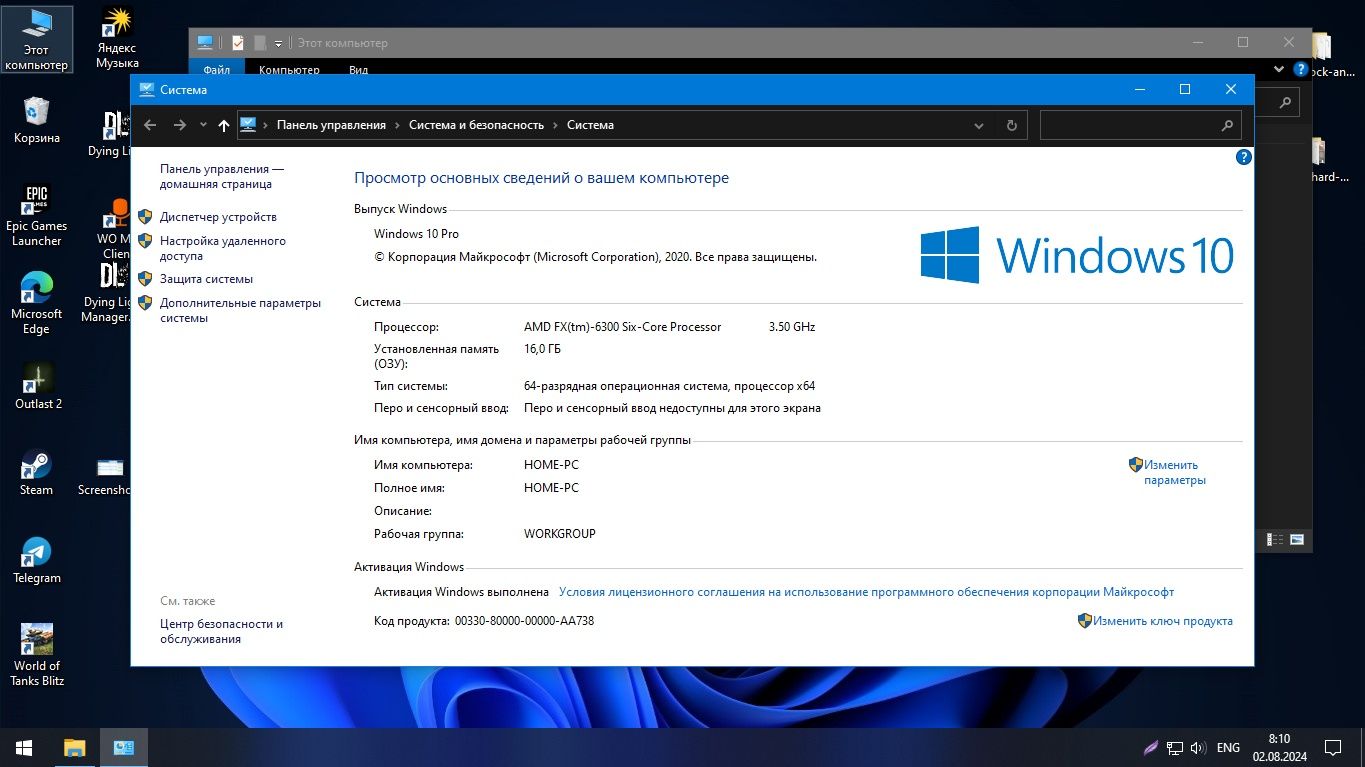The height and width of the screenshot is (767, 1365).
Task: Open the Steam desktop shortcut
Action: pyautogui.click(x=37, y=473)
